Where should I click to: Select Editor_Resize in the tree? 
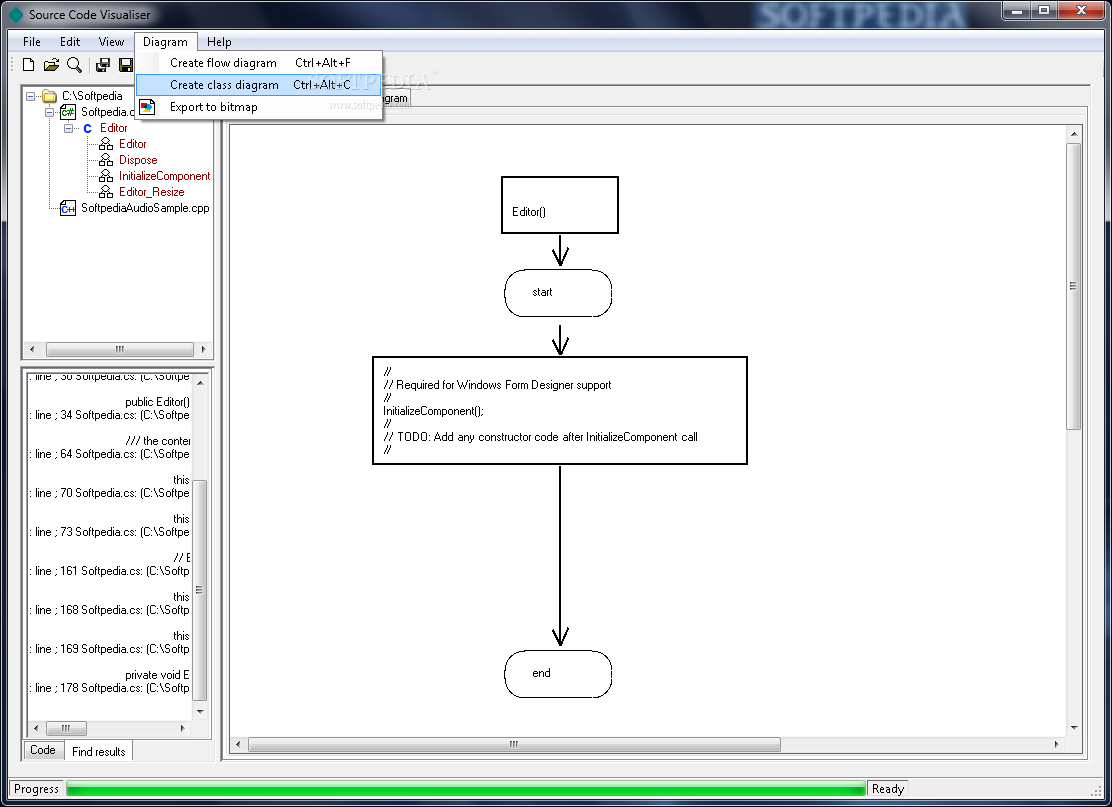[x=152, y=192]
